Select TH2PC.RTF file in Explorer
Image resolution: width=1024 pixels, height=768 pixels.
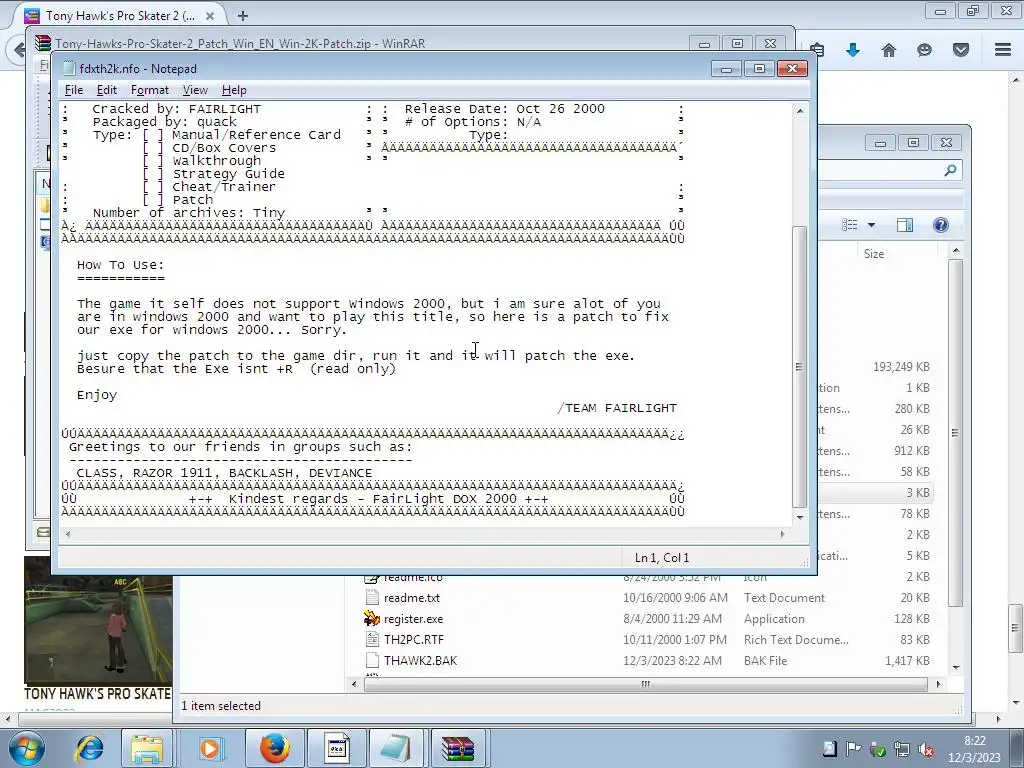[413, 639]
